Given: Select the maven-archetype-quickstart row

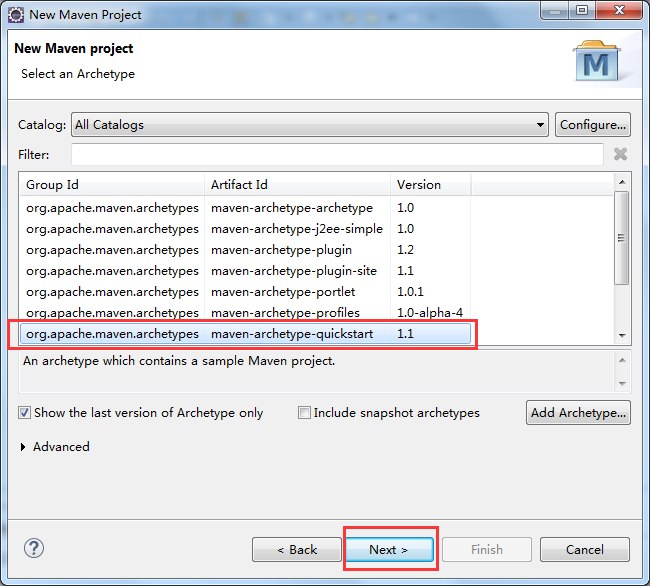Looking at the screenshot, I should 245,334.
